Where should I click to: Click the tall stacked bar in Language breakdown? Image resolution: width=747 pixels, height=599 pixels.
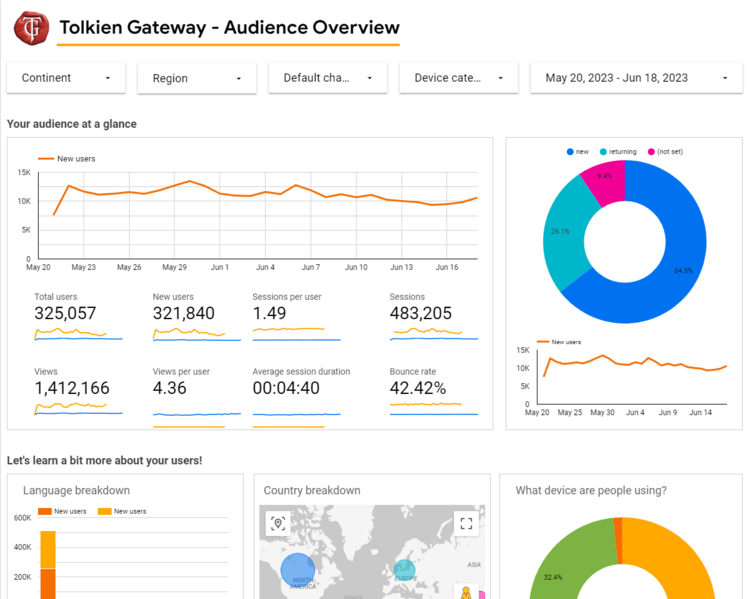click(48, 565)
